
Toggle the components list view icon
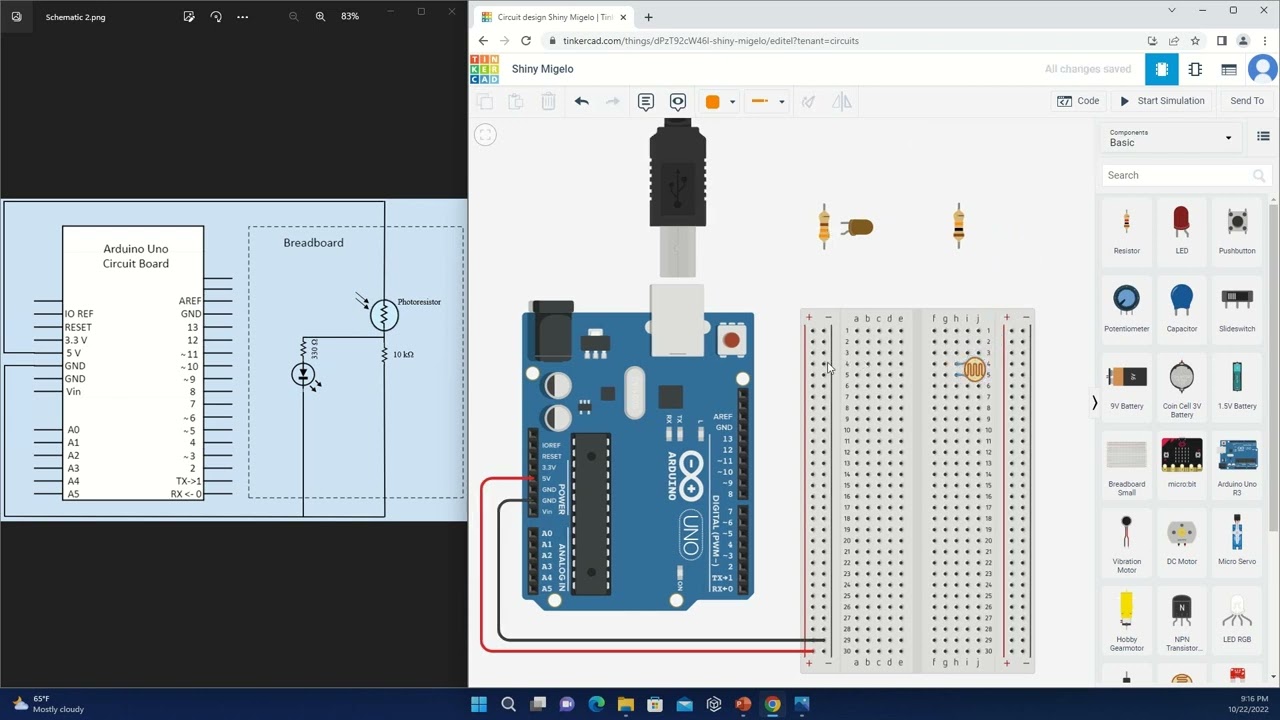[x=1263, y=137]
